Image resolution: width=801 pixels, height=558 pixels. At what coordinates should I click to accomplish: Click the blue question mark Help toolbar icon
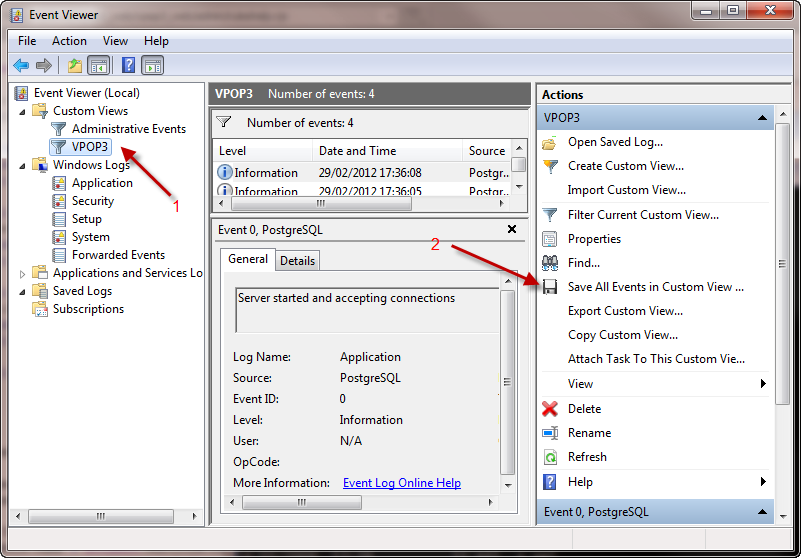129,65
